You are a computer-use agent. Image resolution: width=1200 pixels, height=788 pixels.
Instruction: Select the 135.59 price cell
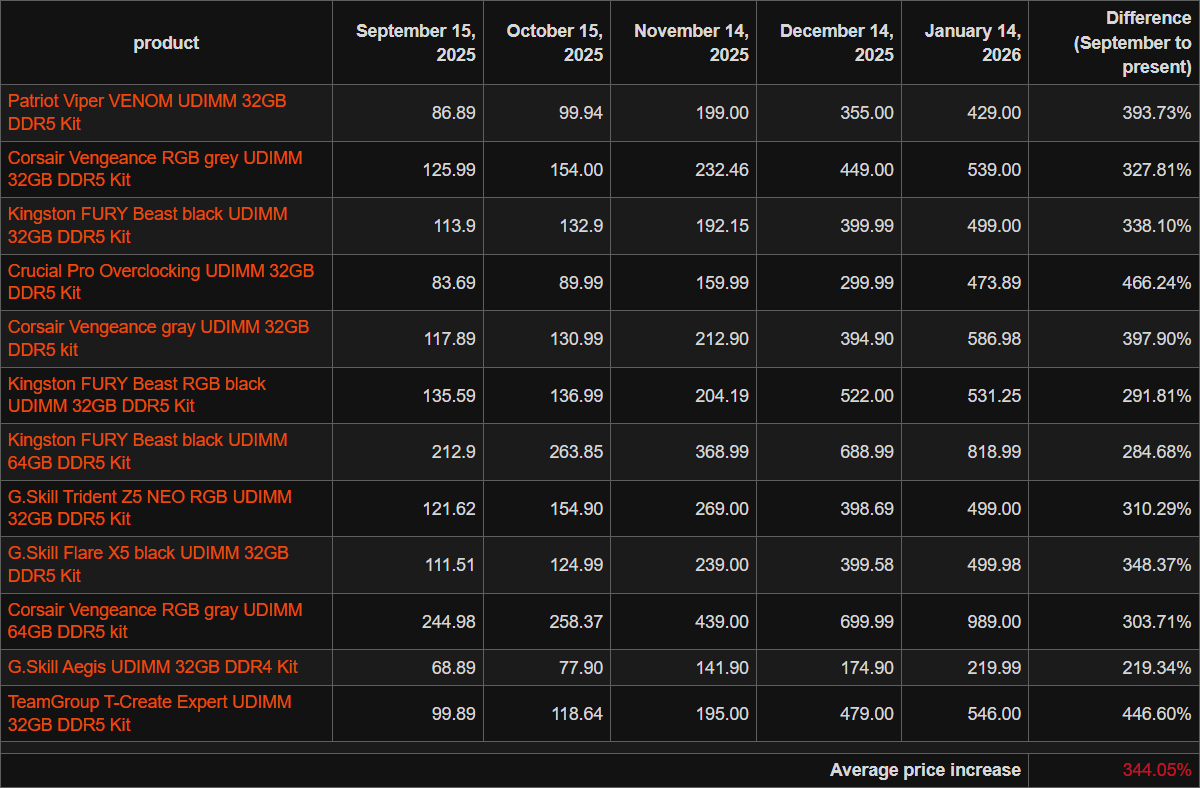pos(408,395)
